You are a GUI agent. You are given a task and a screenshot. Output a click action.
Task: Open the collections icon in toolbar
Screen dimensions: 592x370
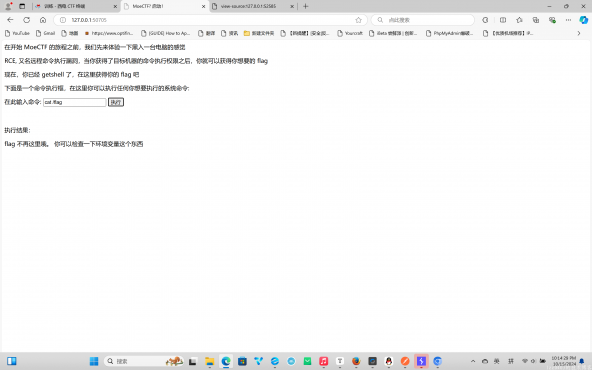pyautogui.click(x=536, y=20)
